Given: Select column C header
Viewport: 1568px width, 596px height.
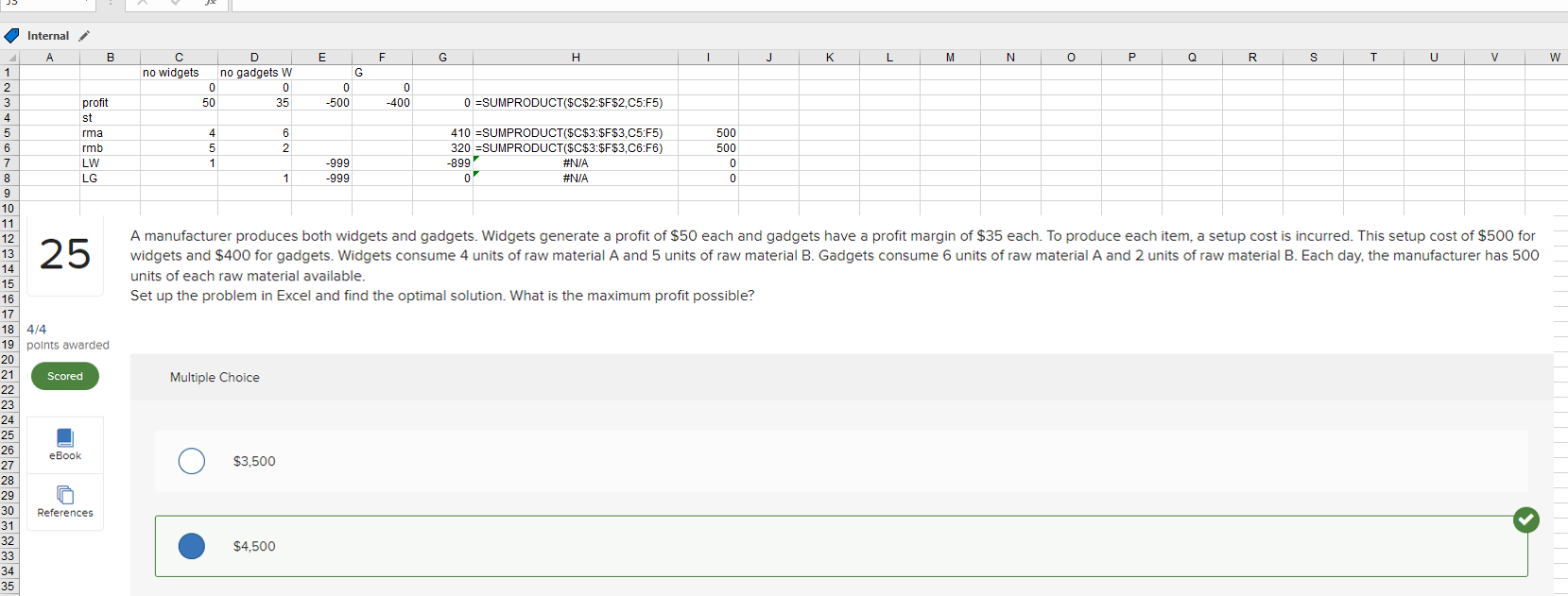Looking at the screenshot, I should (179, 58).
